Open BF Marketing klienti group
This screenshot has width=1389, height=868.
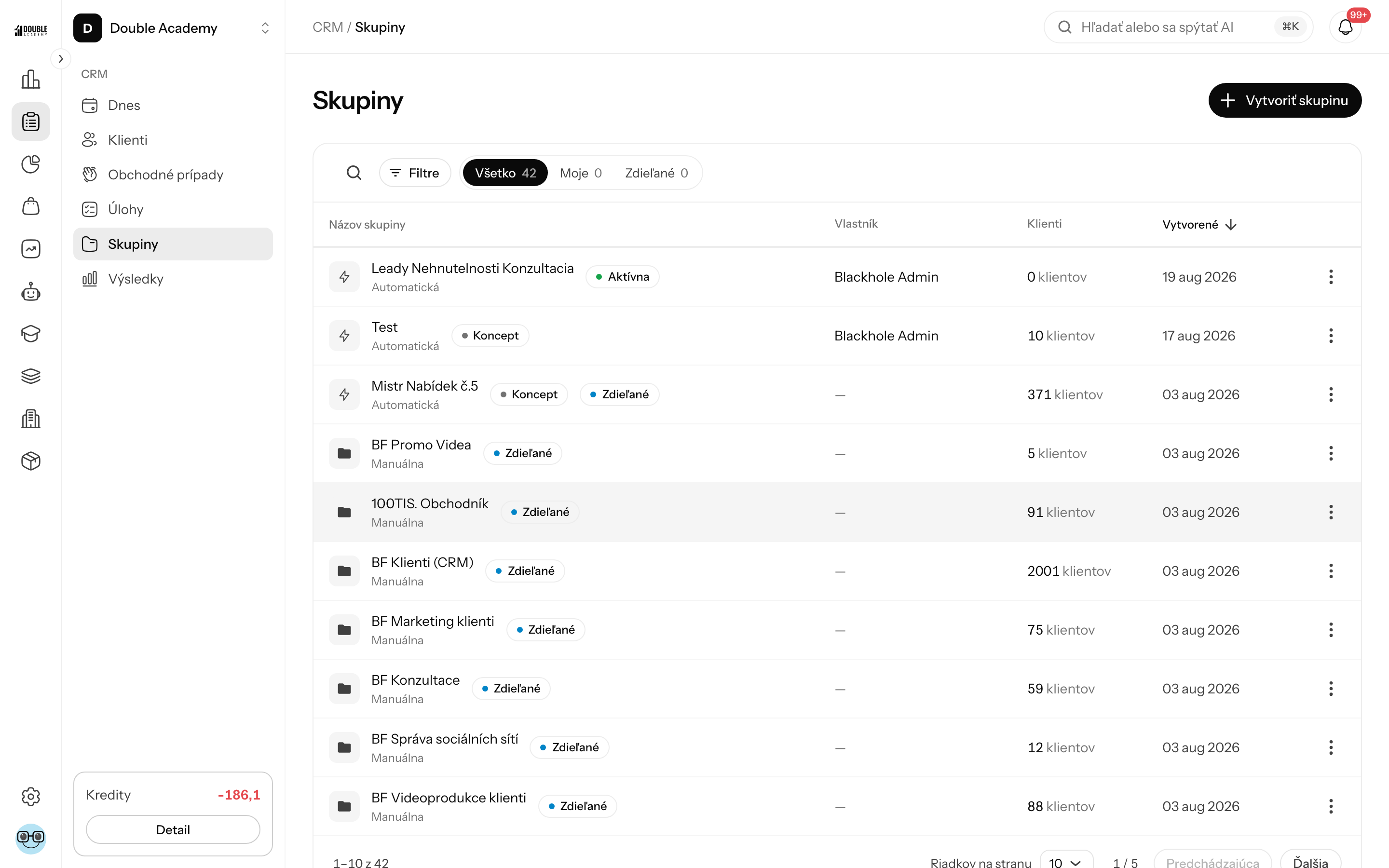tap(432, 621)
